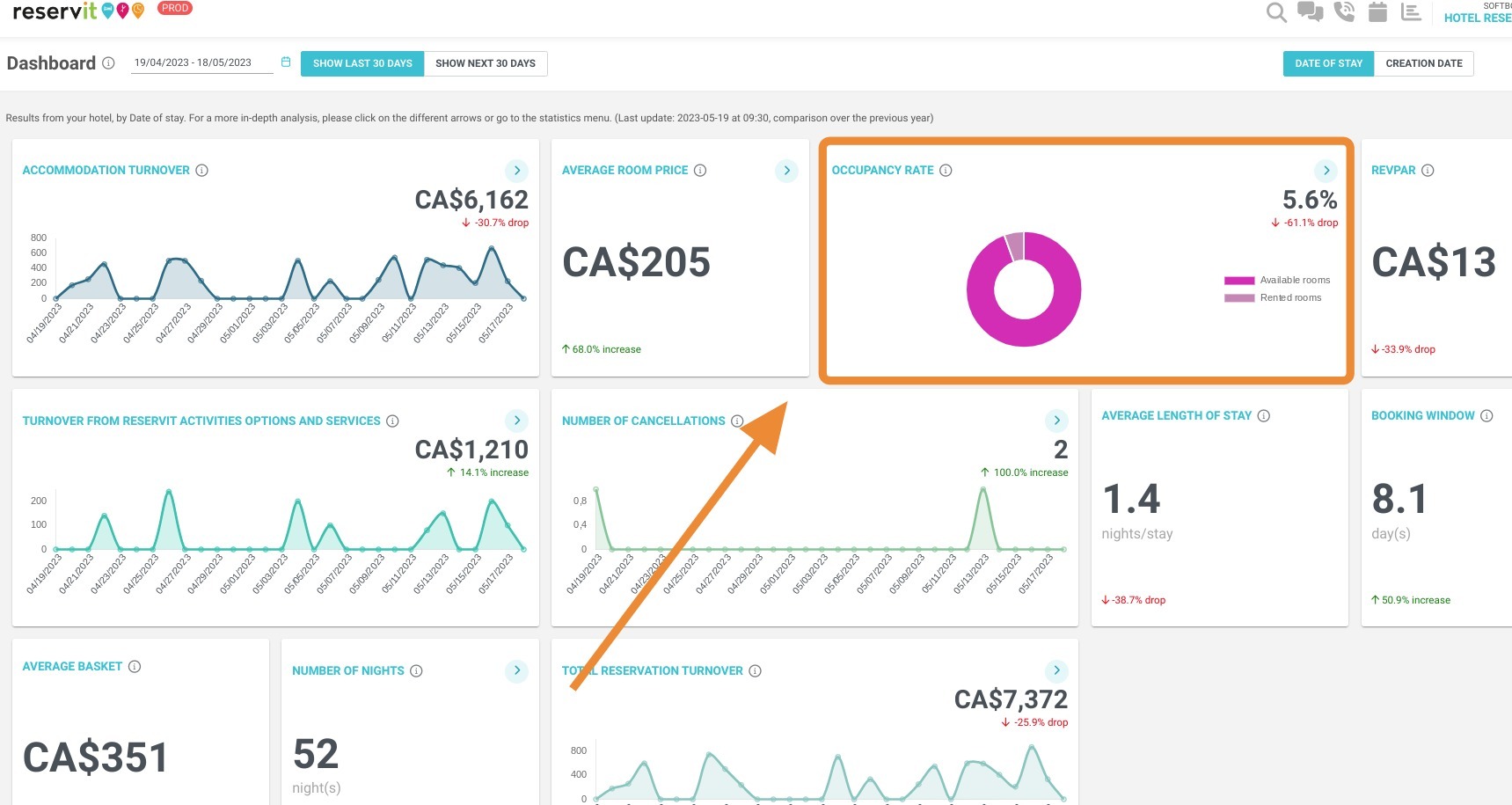1512x805 pixels.
Task: Switch to Date of Stay view
Action: pos(1328,63)
